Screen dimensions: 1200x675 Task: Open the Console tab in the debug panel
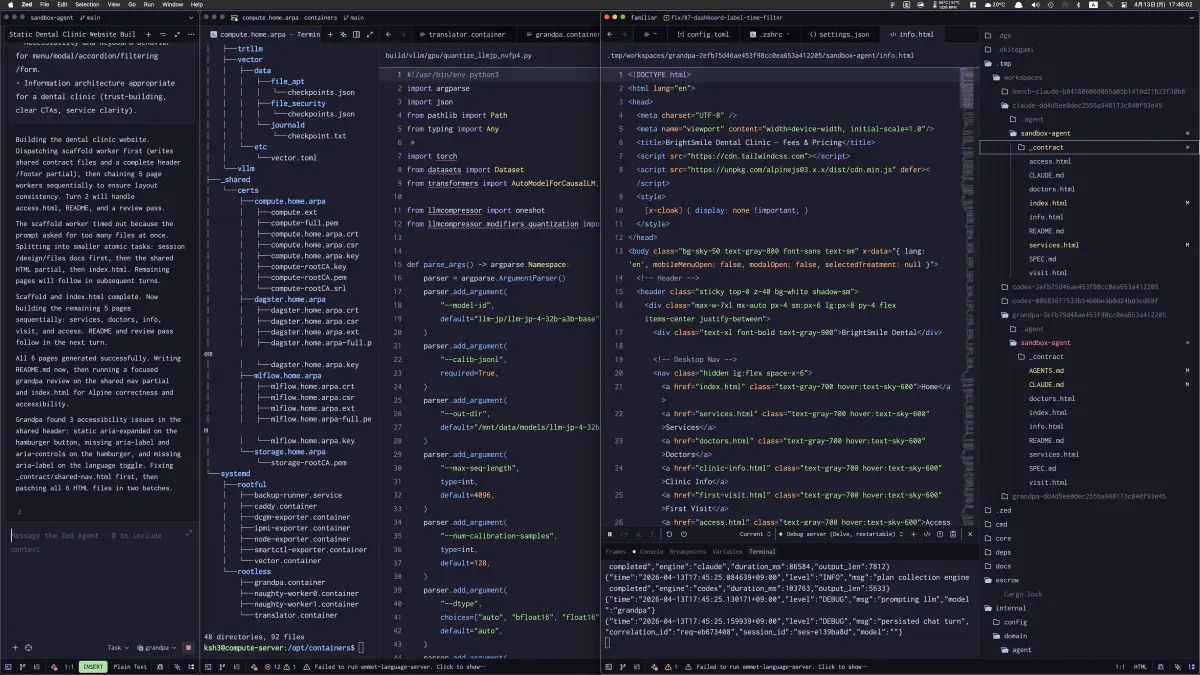[x=651, y=552]
